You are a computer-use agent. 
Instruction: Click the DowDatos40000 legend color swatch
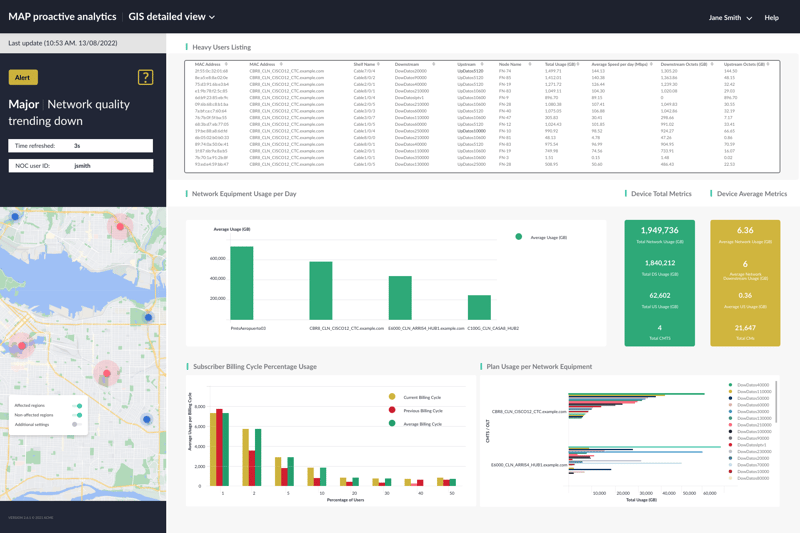pyautogui.click(x=731, y=385)
